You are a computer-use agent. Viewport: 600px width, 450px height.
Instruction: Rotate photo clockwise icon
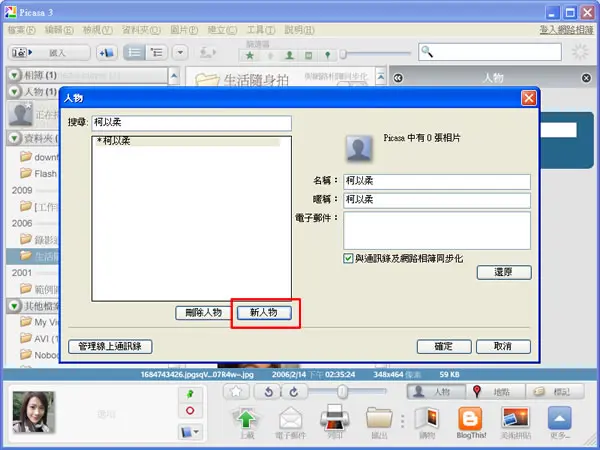tap(294, 392)
